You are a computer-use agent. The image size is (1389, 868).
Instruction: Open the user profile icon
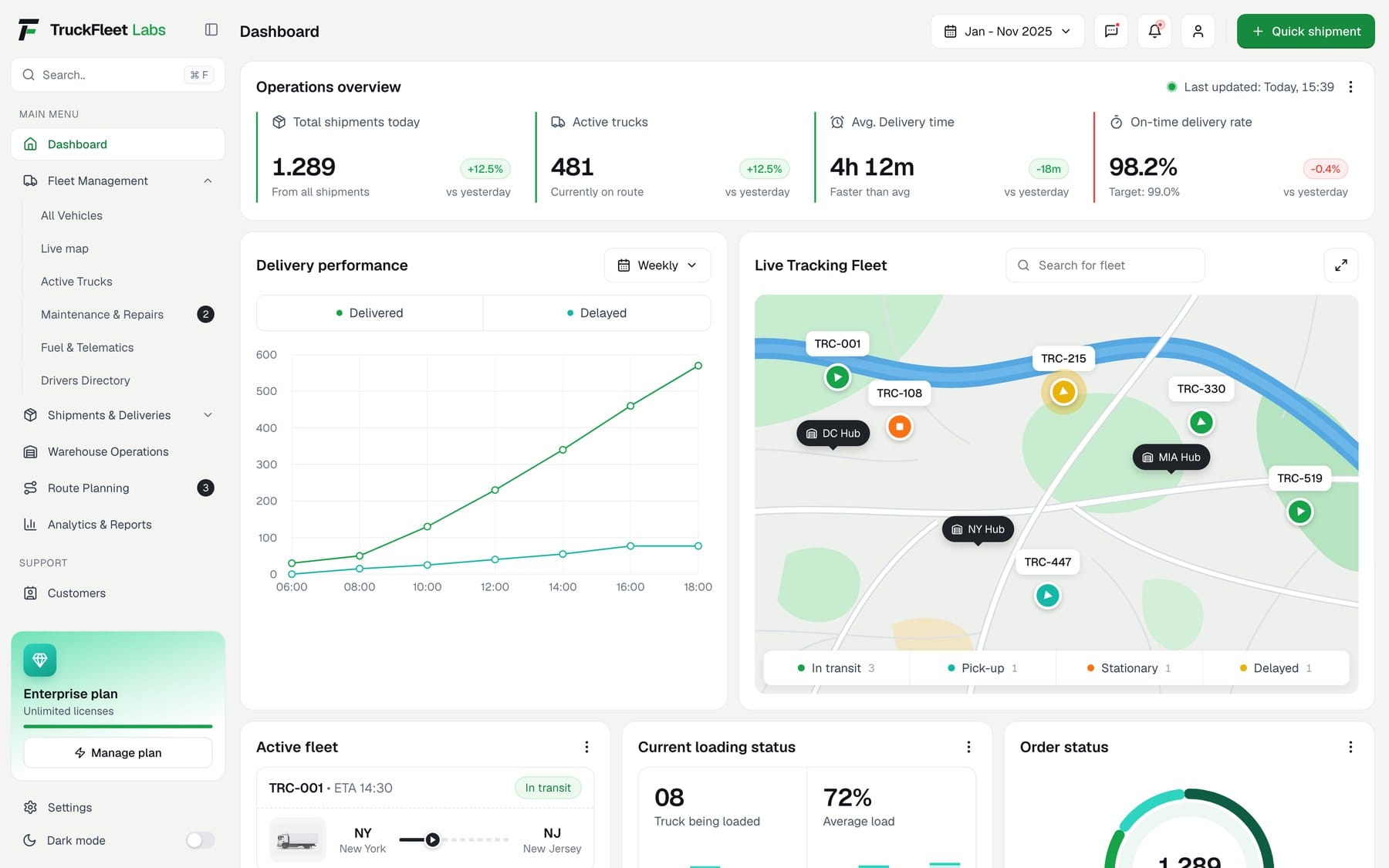(1198, 31)
